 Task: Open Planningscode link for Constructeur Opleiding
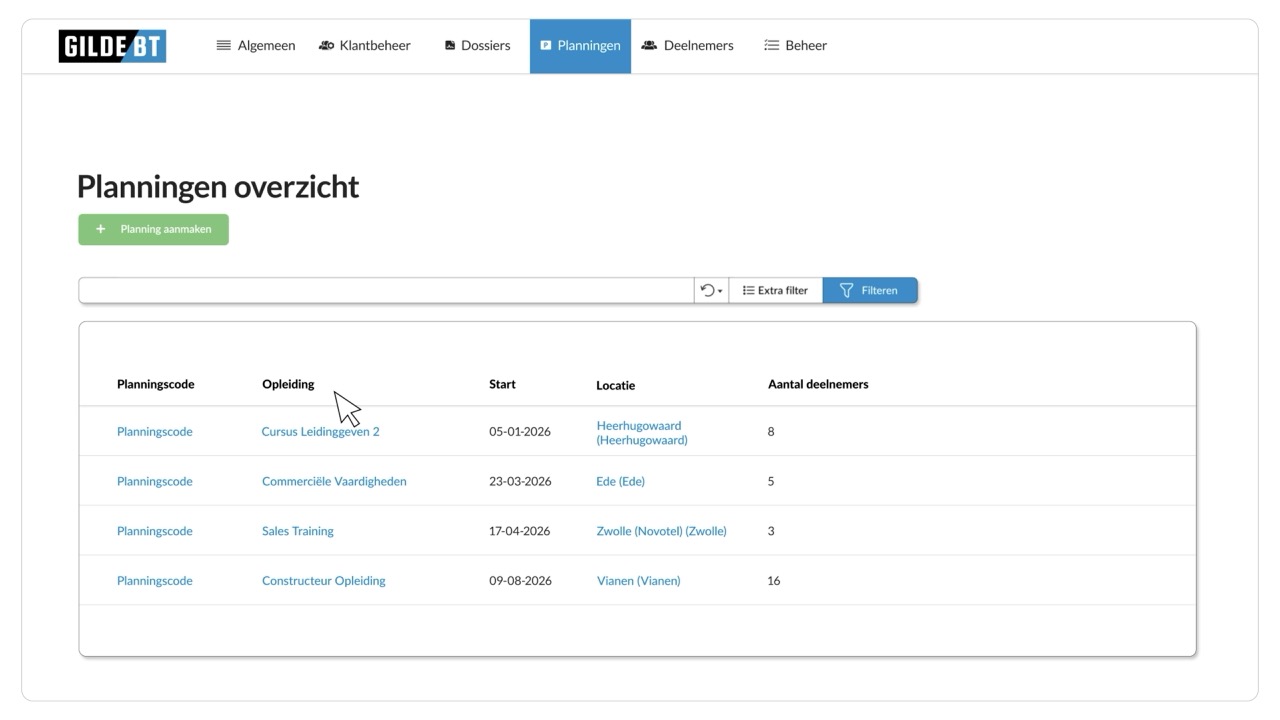155,581
